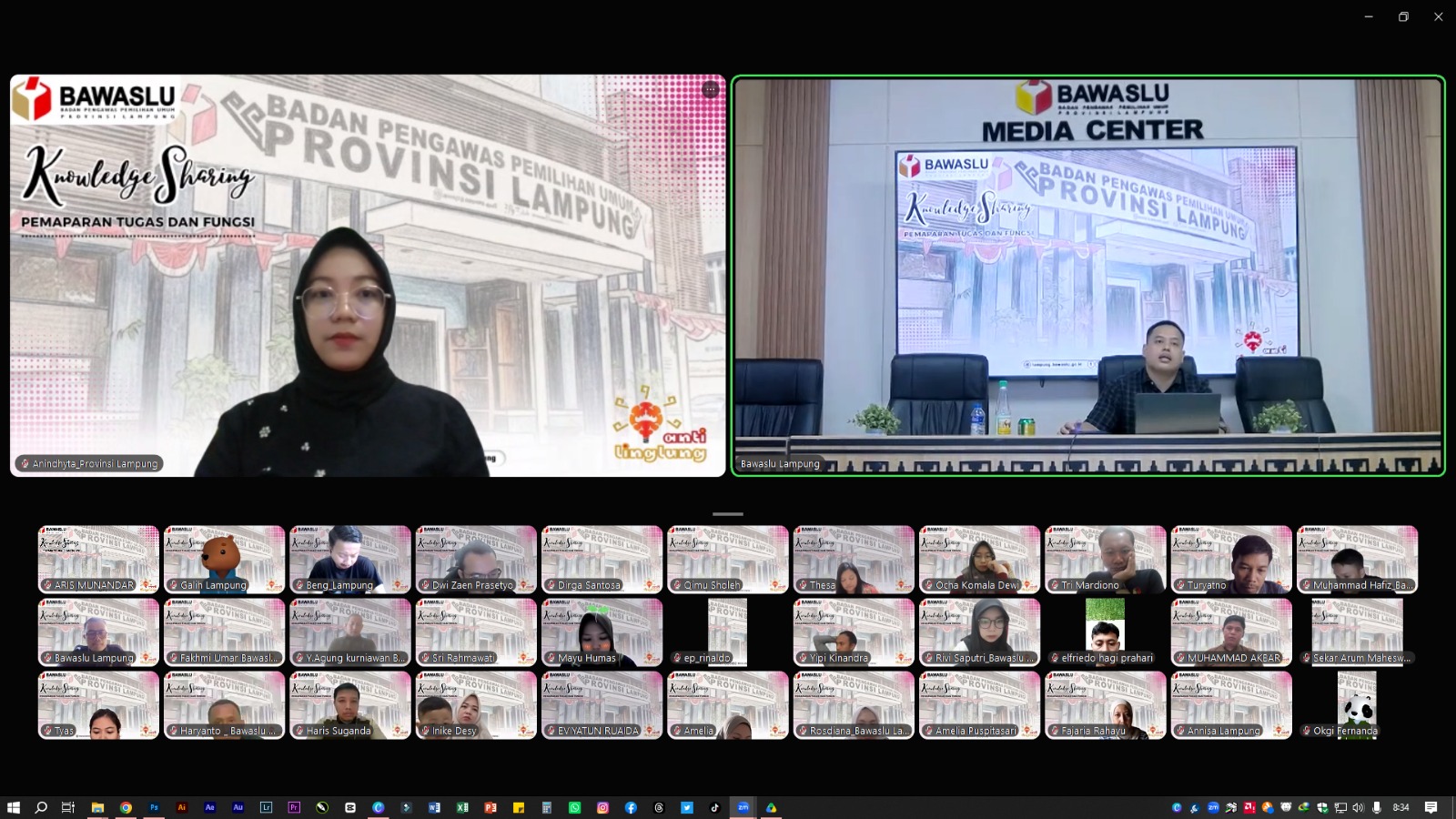
Task: Launch Google Chrome from the taskbar
Action: click(126, 807)
